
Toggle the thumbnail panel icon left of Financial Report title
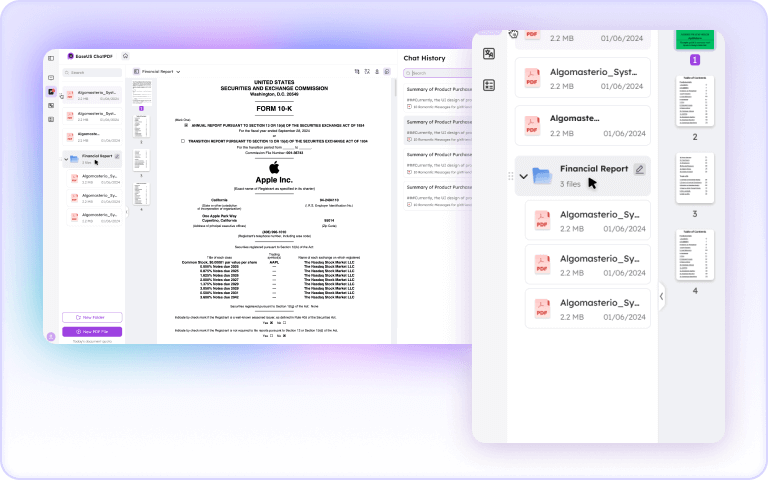coord(137,72)
